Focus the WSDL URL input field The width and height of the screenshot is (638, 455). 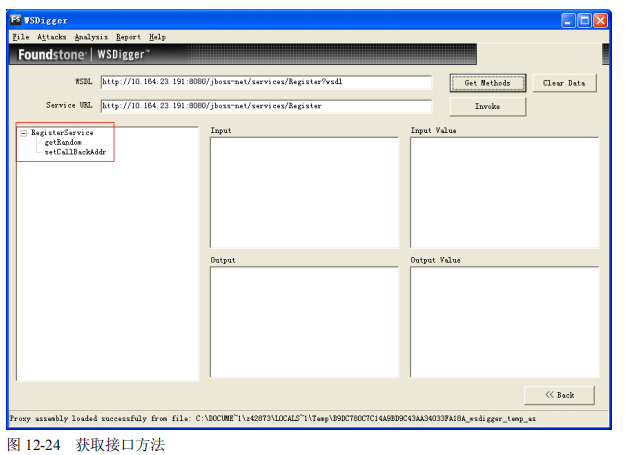[266, 82]
